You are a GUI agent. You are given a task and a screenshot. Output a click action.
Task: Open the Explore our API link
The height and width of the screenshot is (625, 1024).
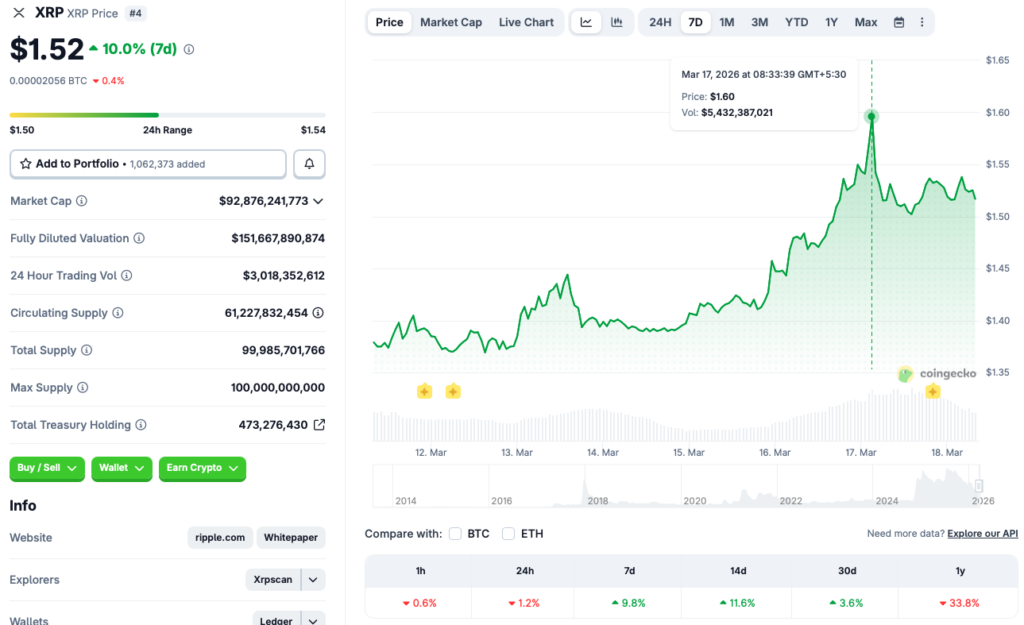(x=981, y=533)
